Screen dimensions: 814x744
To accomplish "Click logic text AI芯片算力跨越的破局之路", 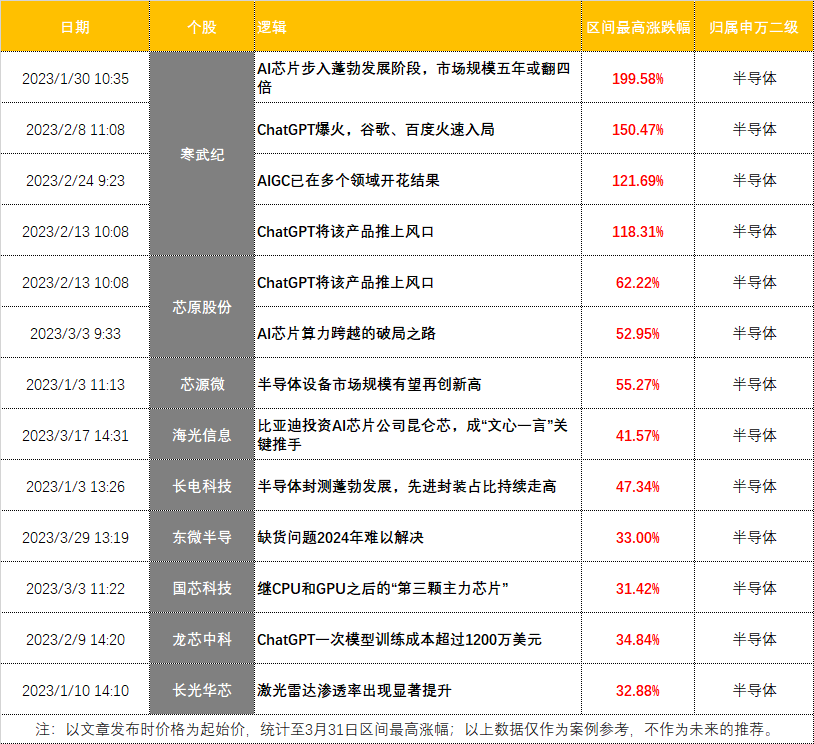I will (346, 333).
